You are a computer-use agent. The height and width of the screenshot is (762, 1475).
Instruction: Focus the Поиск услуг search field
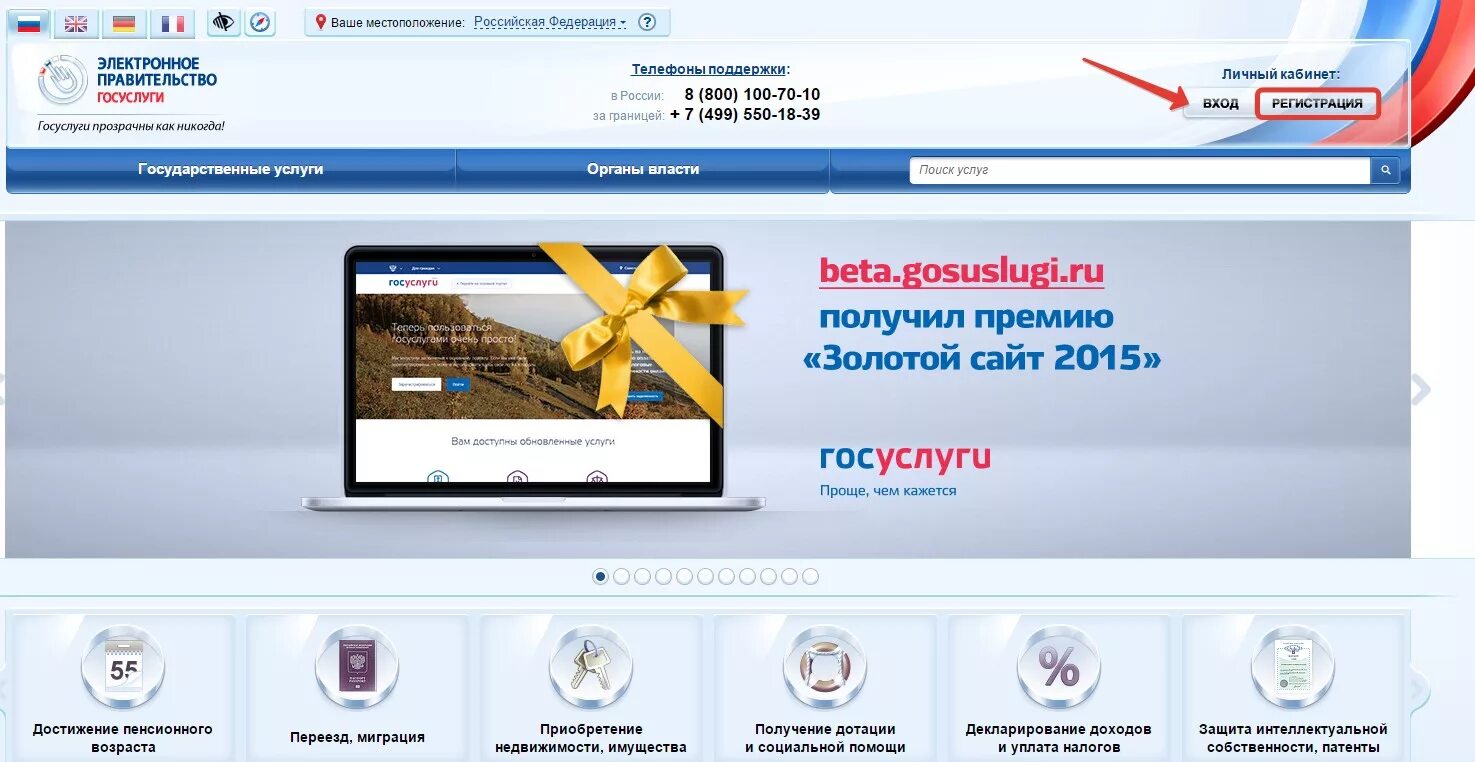pos(1140,170)
